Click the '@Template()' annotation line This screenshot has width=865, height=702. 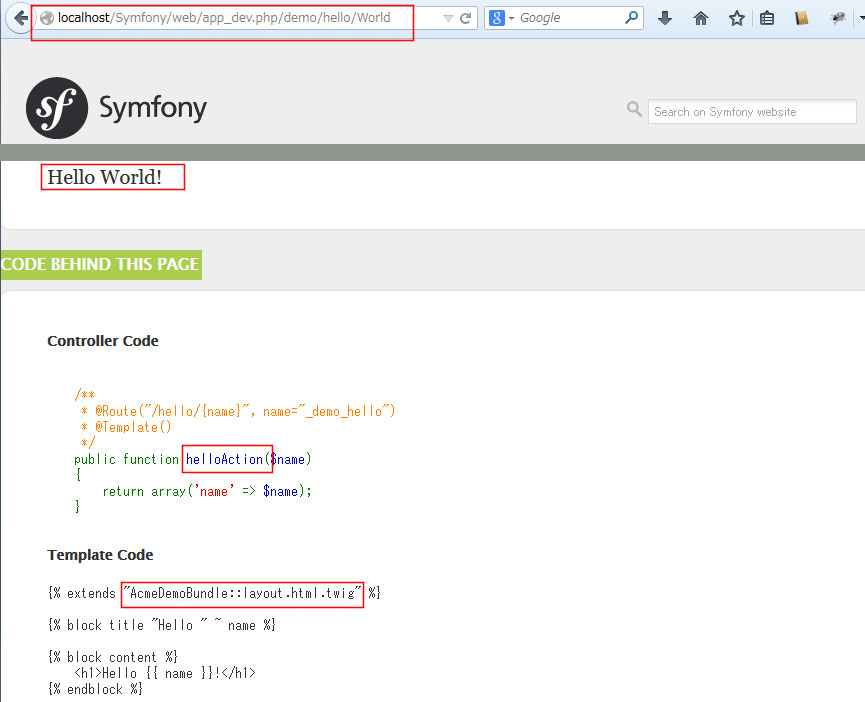pos(126,427)
